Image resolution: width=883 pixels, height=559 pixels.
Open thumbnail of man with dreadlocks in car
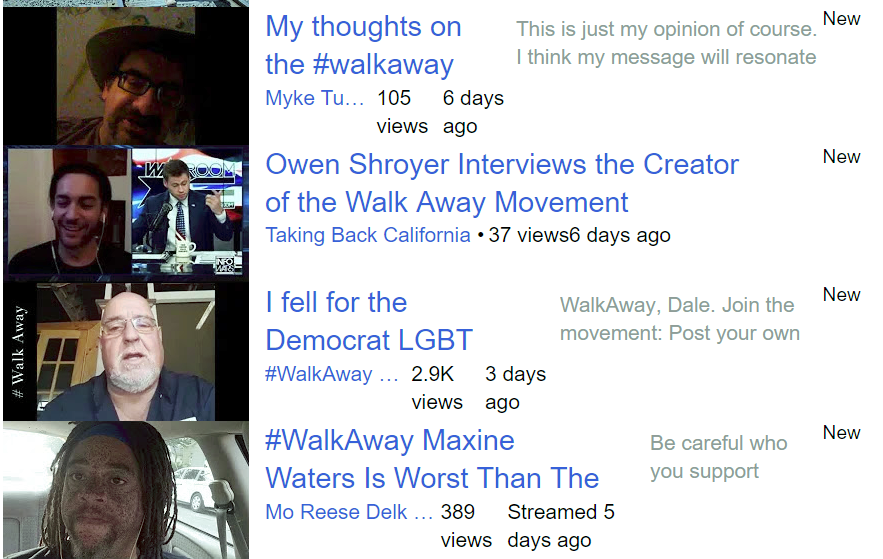(126, 490)
